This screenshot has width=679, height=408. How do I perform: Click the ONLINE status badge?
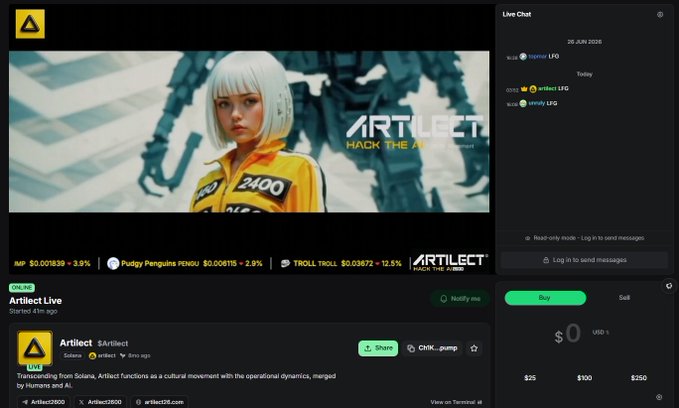coord(22,288)
